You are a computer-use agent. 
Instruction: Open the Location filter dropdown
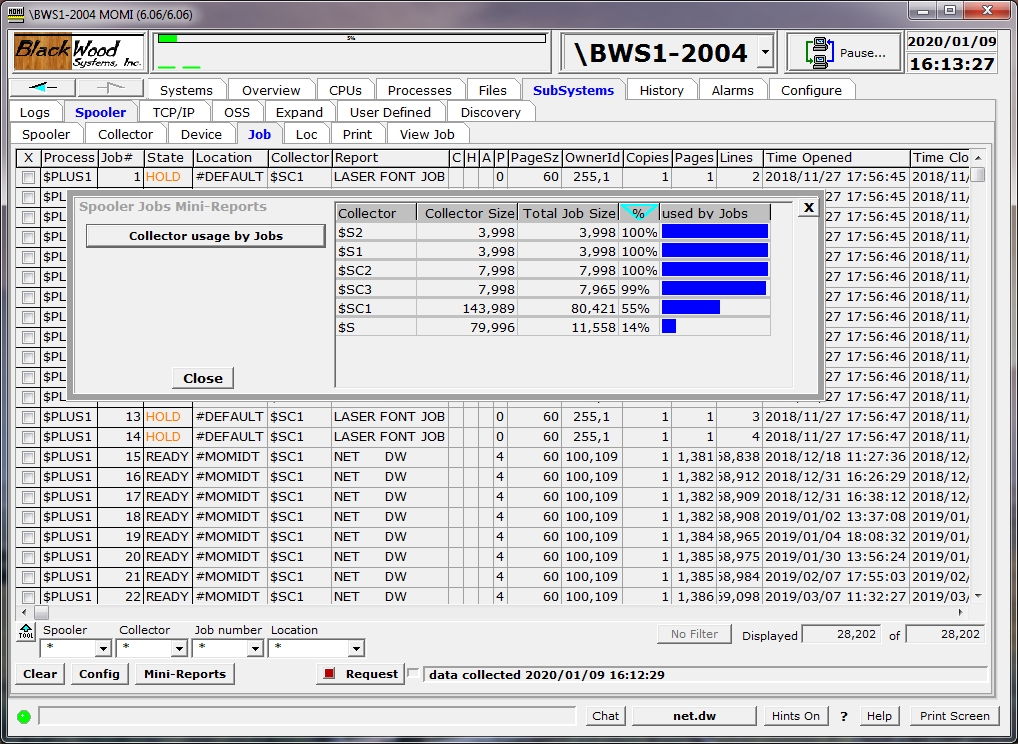(x=356, y=649)
